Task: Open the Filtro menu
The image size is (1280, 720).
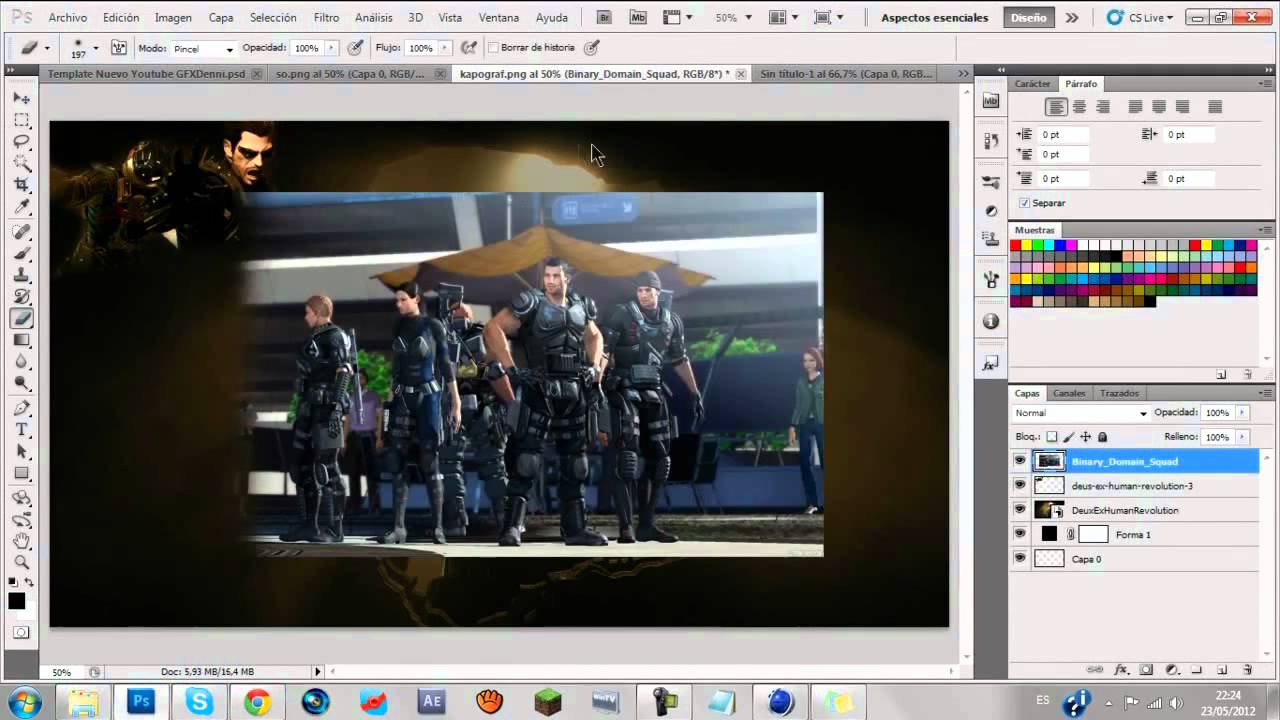Action: click(326, 18)
